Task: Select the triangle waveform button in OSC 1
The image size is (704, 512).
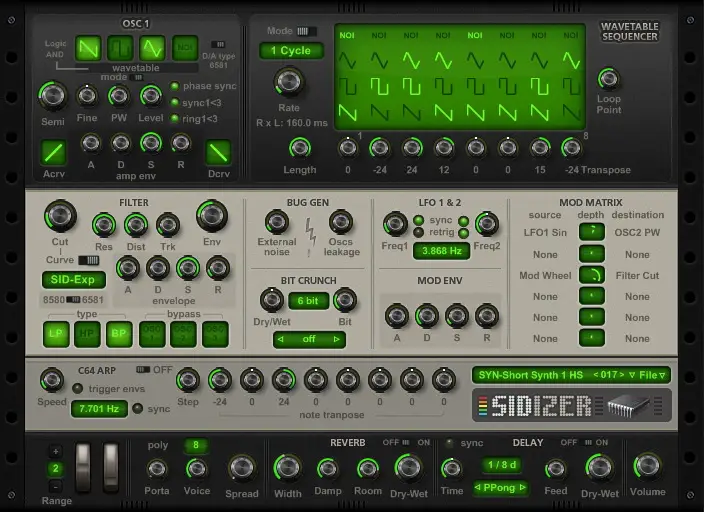Action: tap(152, 48)
